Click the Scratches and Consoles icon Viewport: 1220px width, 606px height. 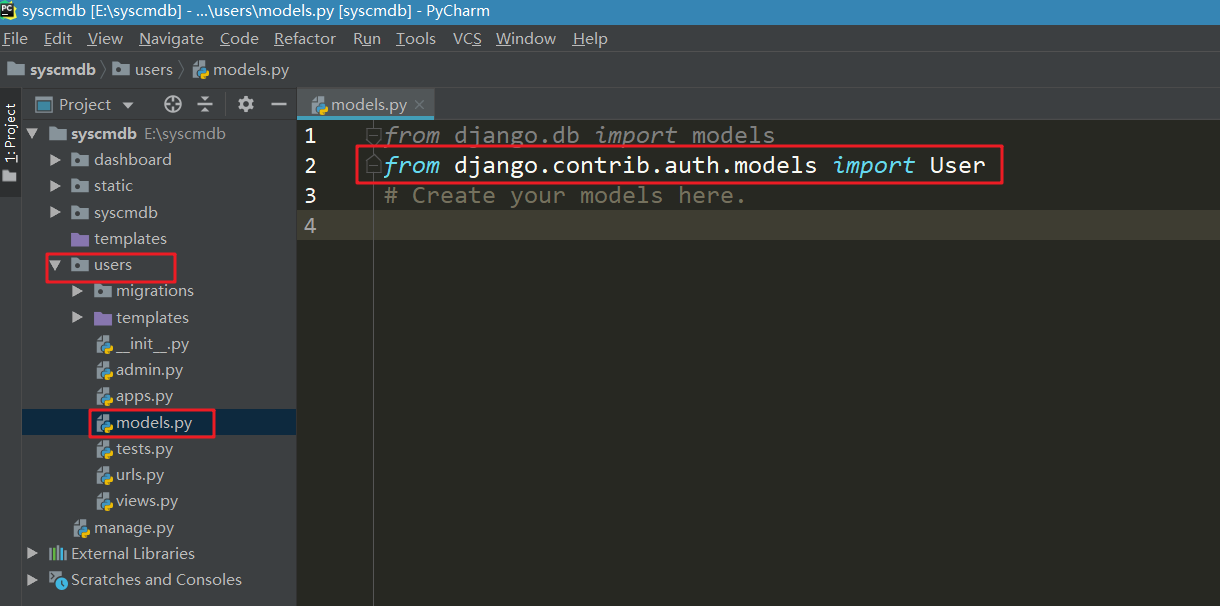58,580
